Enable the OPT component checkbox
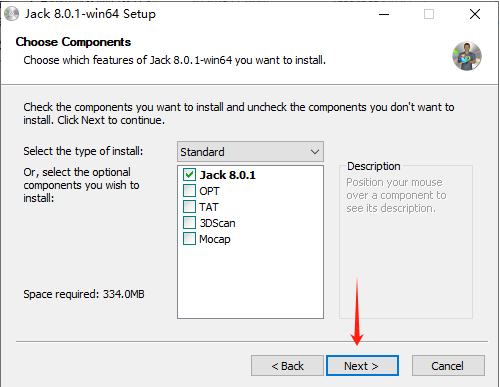 tap(189, 191)
